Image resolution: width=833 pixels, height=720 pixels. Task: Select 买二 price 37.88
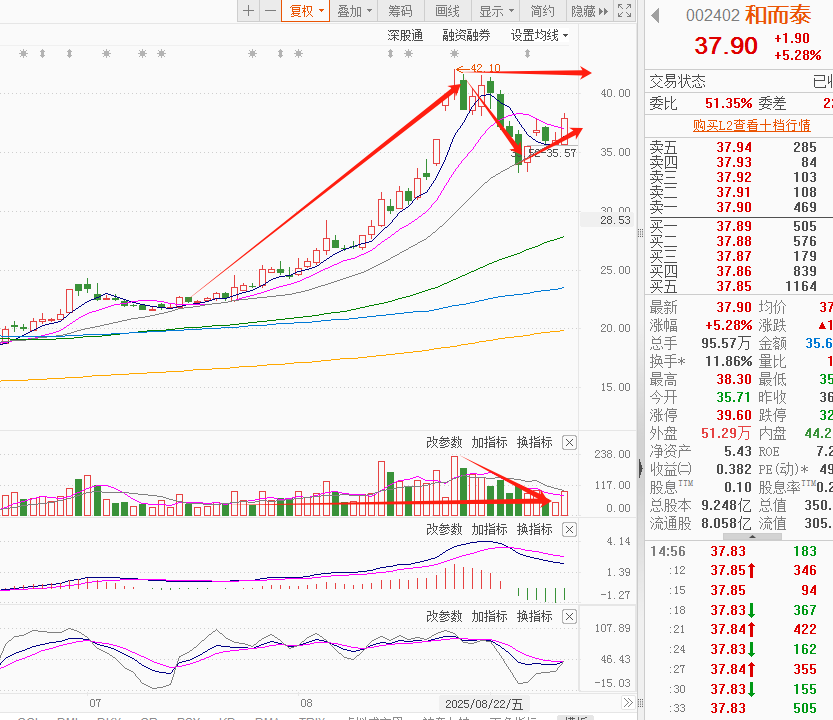pyautogui.click(x=734, y=241)
